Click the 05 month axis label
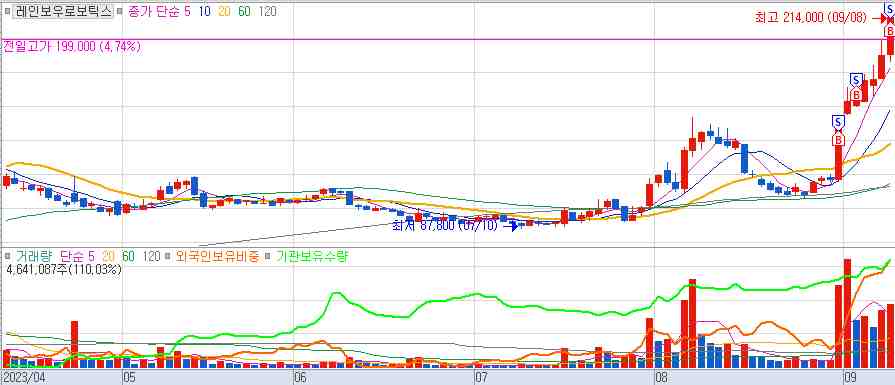Screen dimensions: 895x385 click(130, 377)
